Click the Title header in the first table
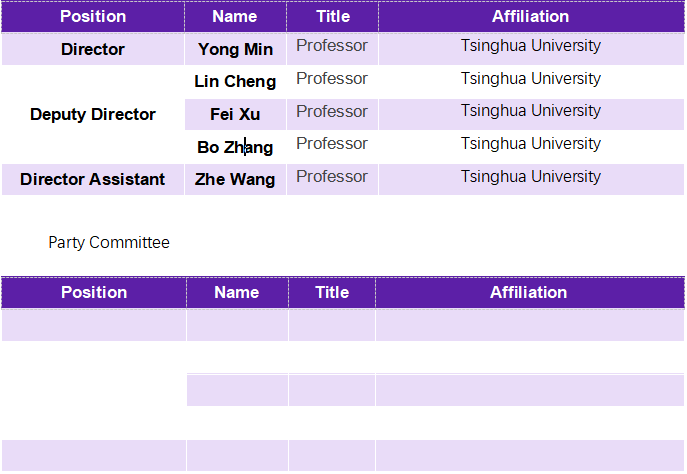The height and width of the screenshot is (474, 687). point(333,16)
